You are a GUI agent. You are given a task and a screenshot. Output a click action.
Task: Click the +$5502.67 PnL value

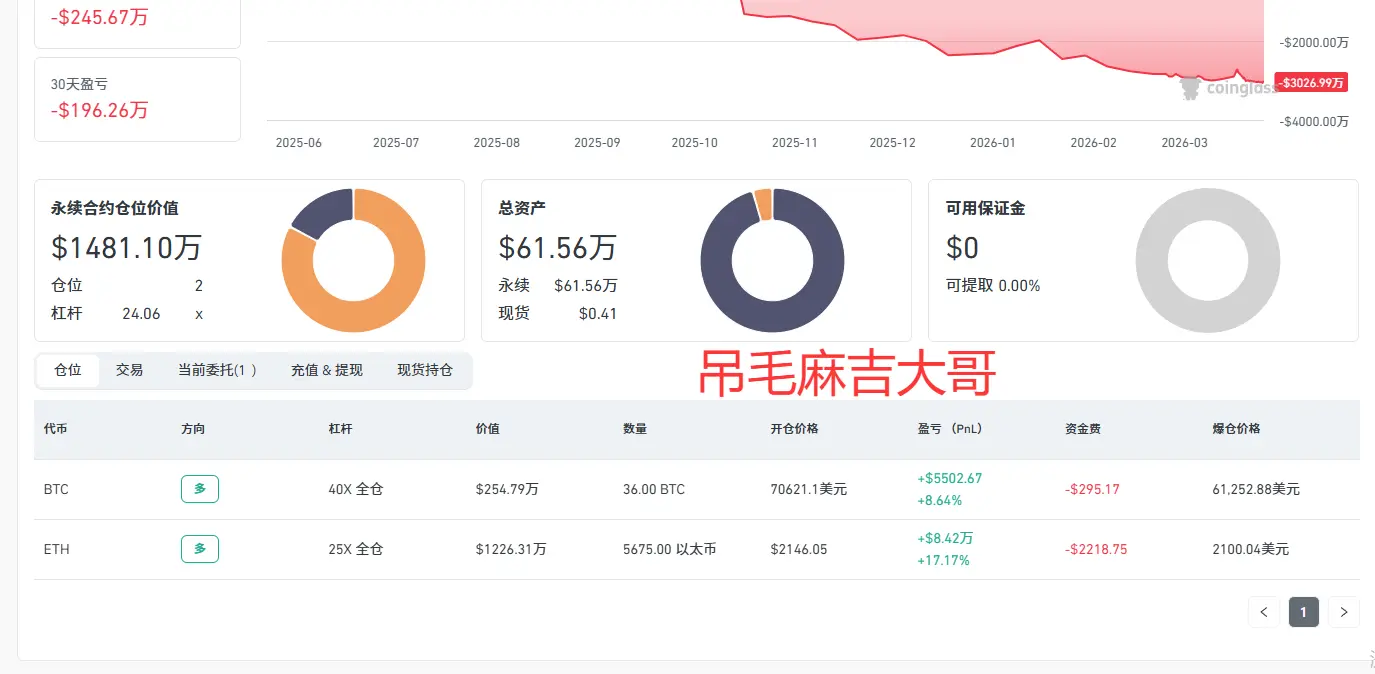[950, 479]
